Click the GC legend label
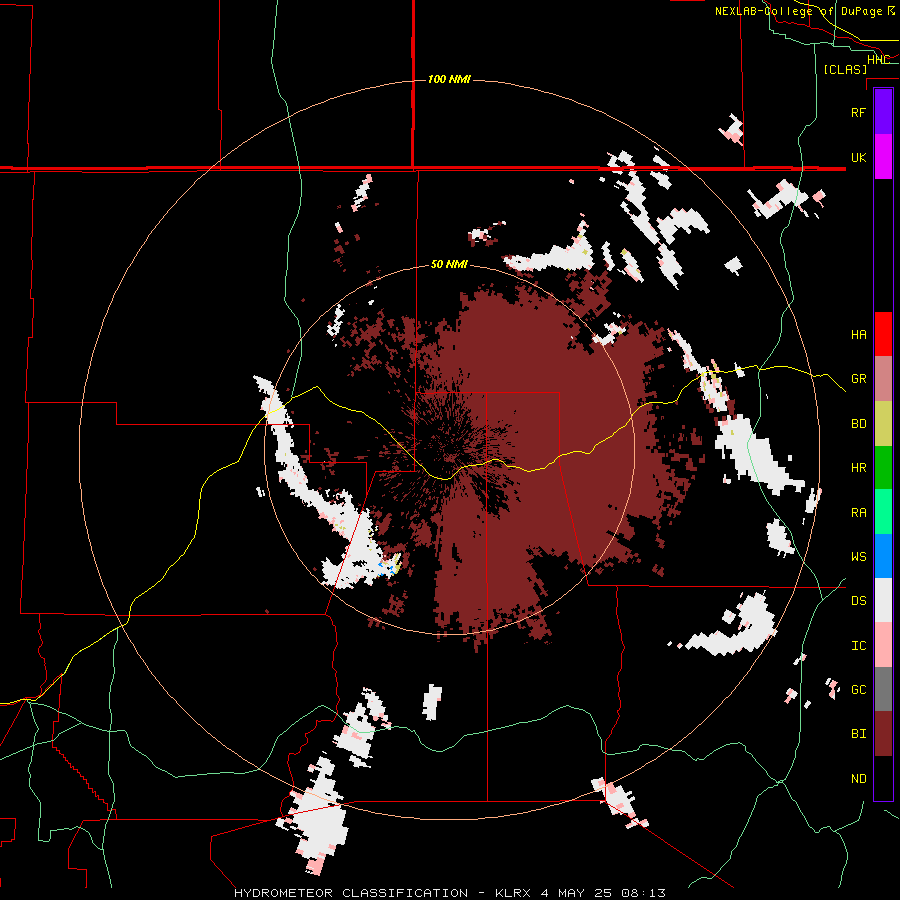The height and width of the screenshot is (900, 900). [858, 689]
